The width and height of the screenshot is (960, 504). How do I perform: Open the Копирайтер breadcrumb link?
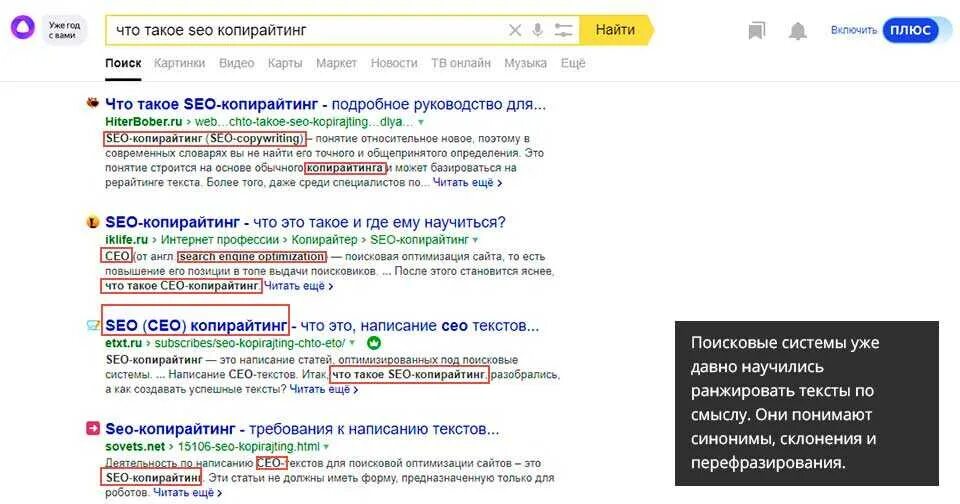point(324,239)
